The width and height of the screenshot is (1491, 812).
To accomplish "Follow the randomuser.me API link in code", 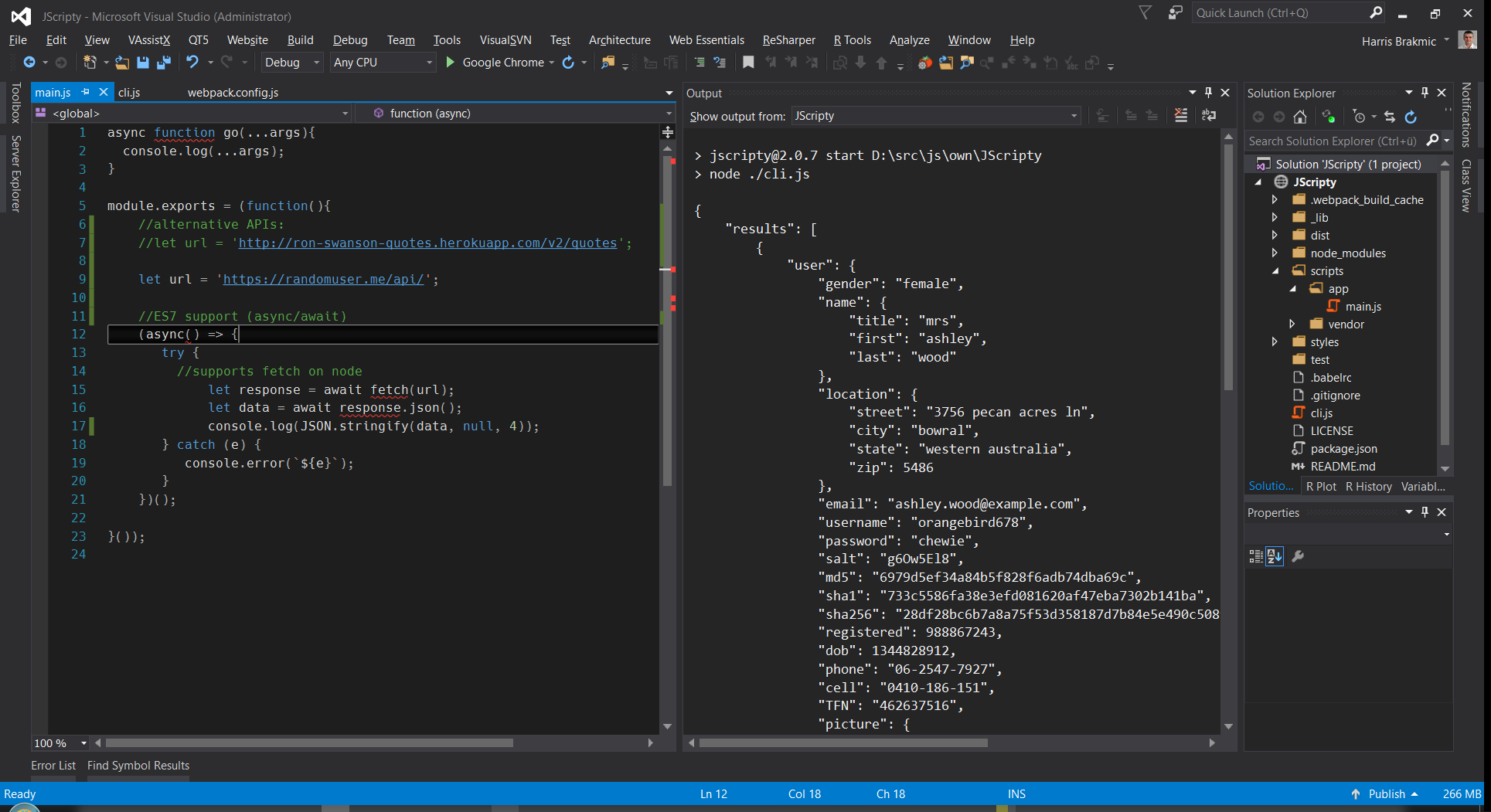I will [x=324, y=280].
